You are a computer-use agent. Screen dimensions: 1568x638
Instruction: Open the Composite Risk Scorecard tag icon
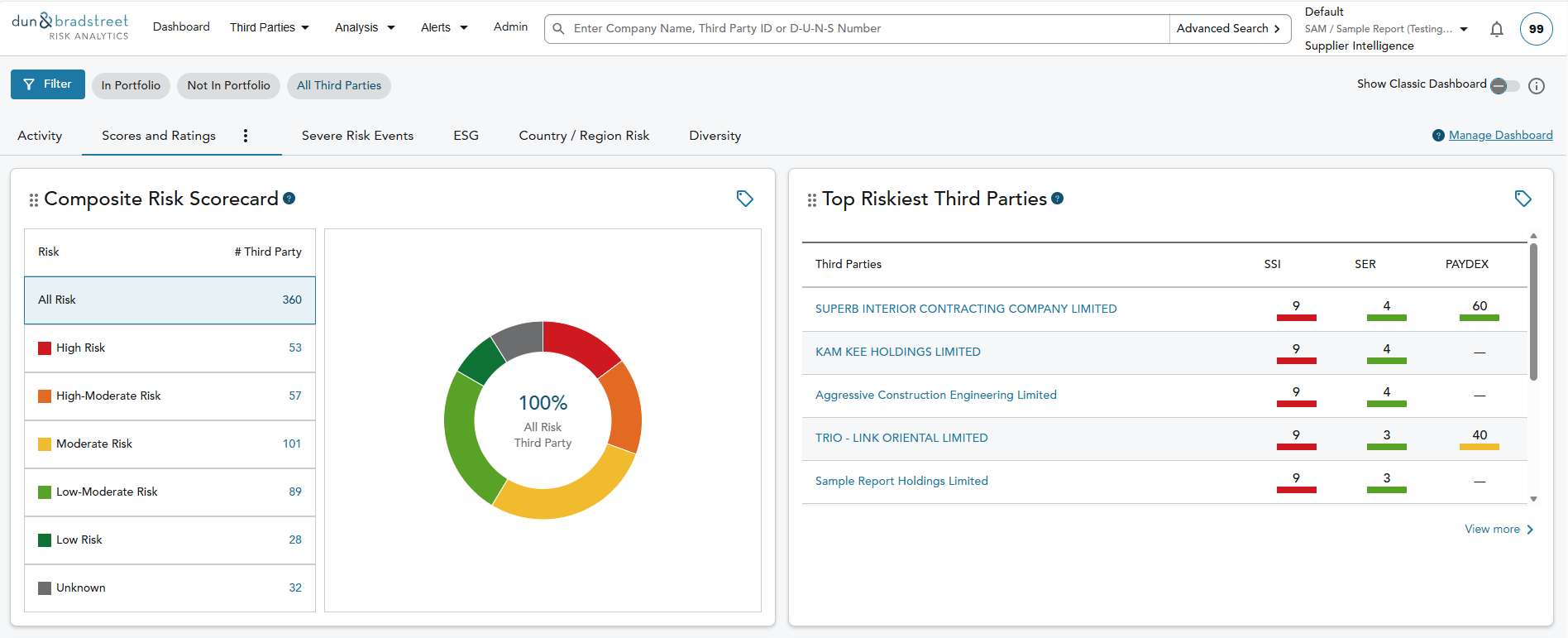[744, 199]
